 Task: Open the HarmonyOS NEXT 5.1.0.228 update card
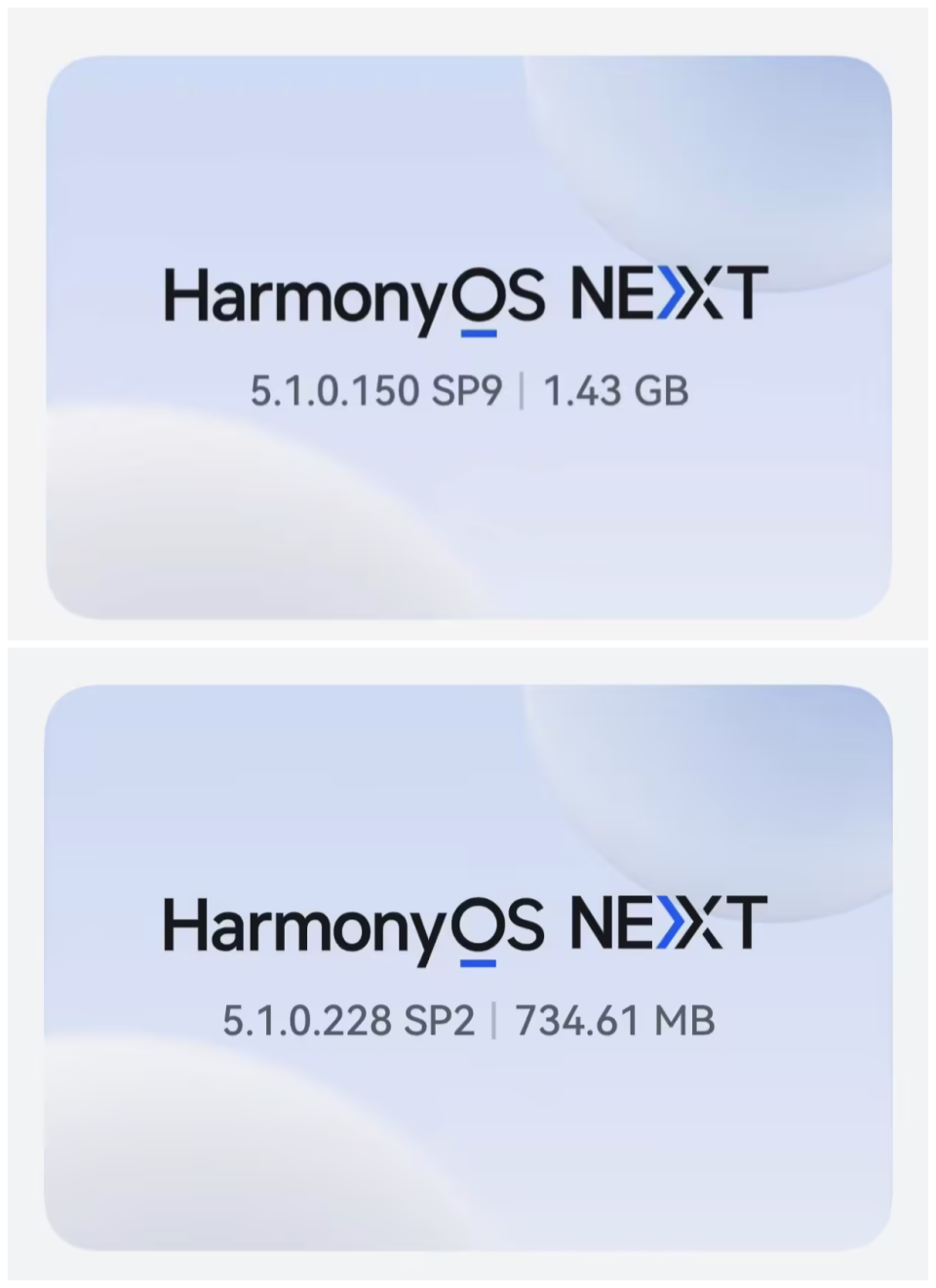click(469, 967)
